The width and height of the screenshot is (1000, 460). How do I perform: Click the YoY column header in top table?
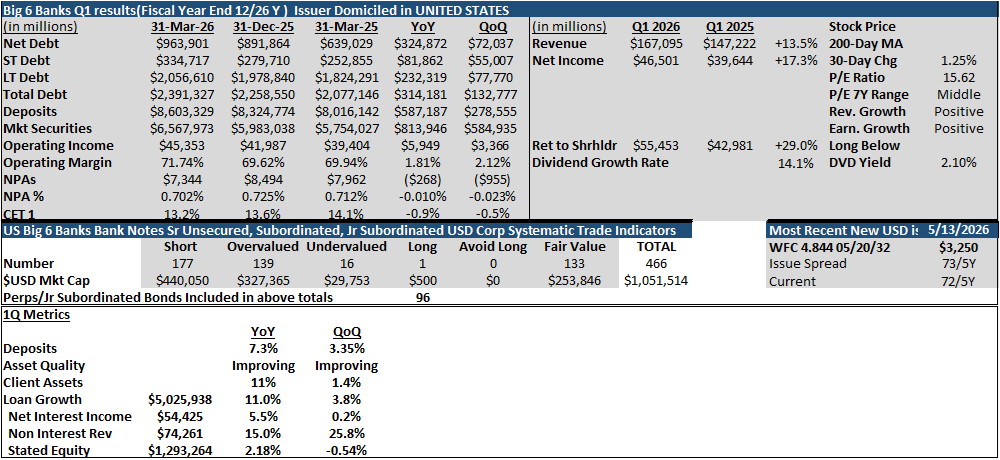pyautogui.click(x=419, y=27)
